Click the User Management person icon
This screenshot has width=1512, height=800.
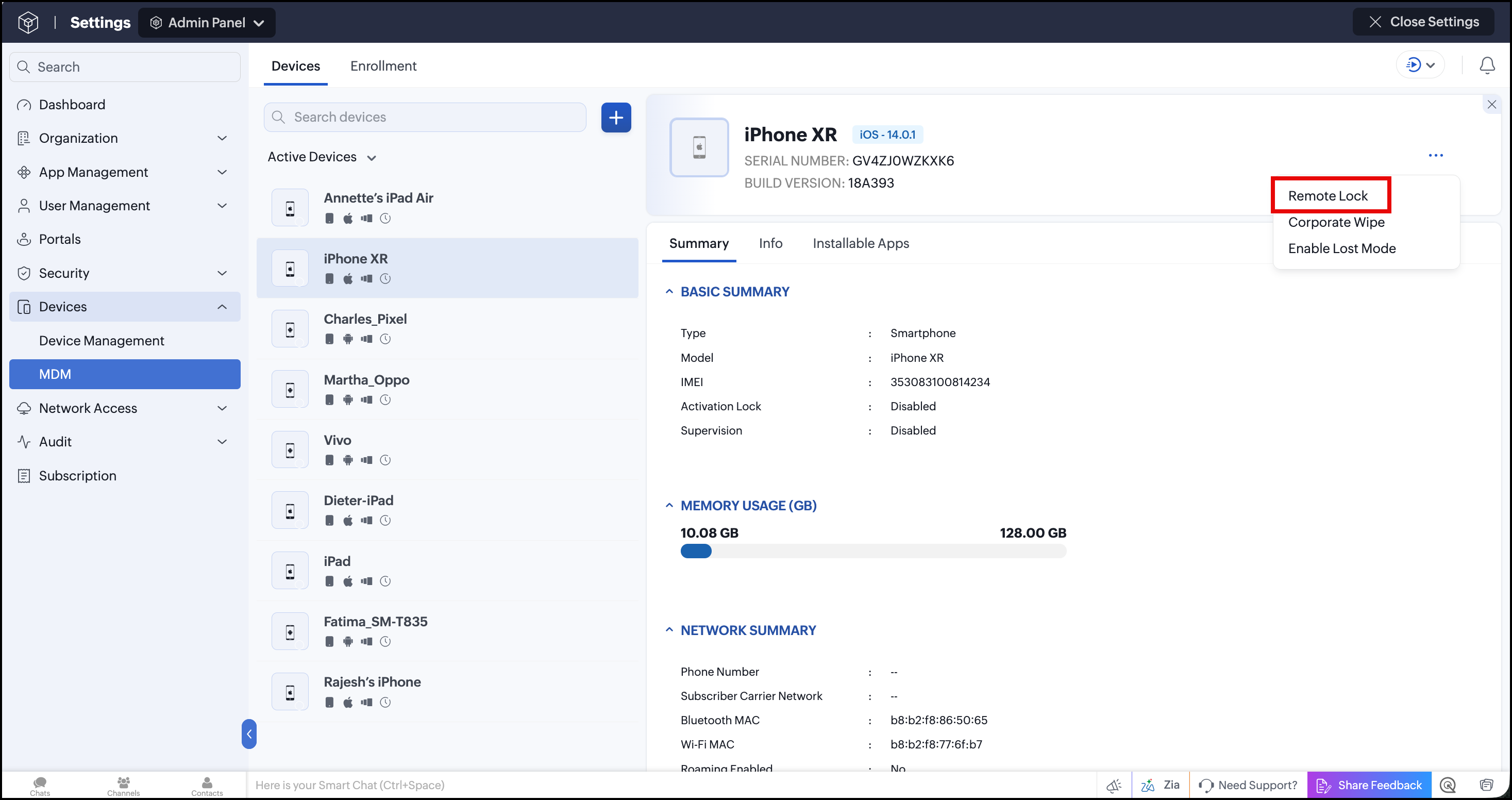pos(24,206)
